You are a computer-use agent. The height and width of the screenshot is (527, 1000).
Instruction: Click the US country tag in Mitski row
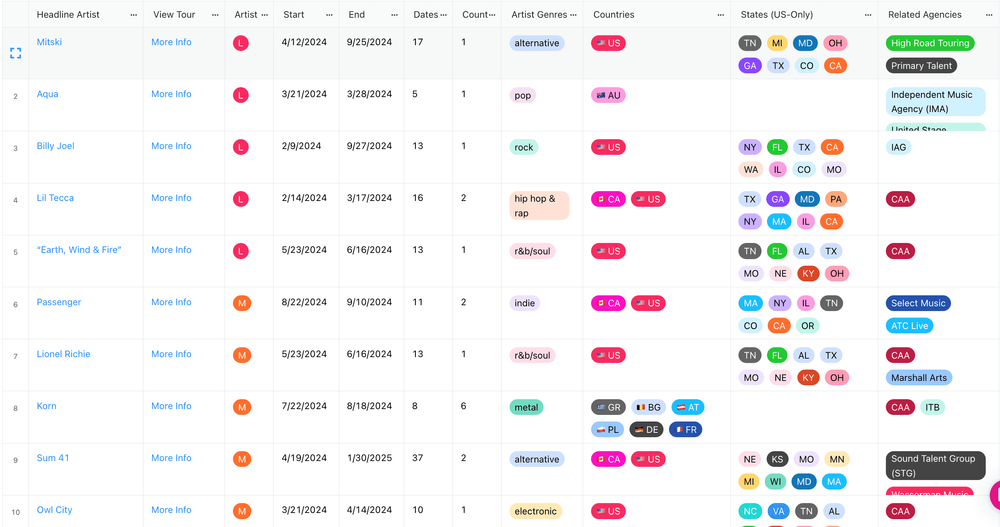608,43
